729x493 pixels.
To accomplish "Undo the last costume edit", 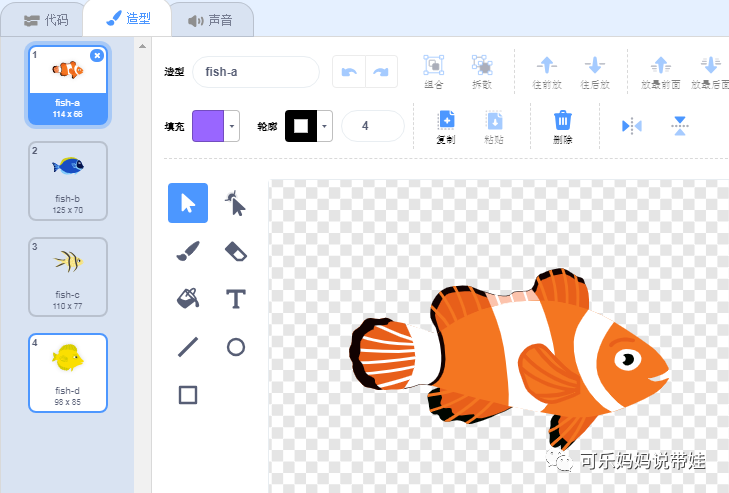I will coord(349,72).
